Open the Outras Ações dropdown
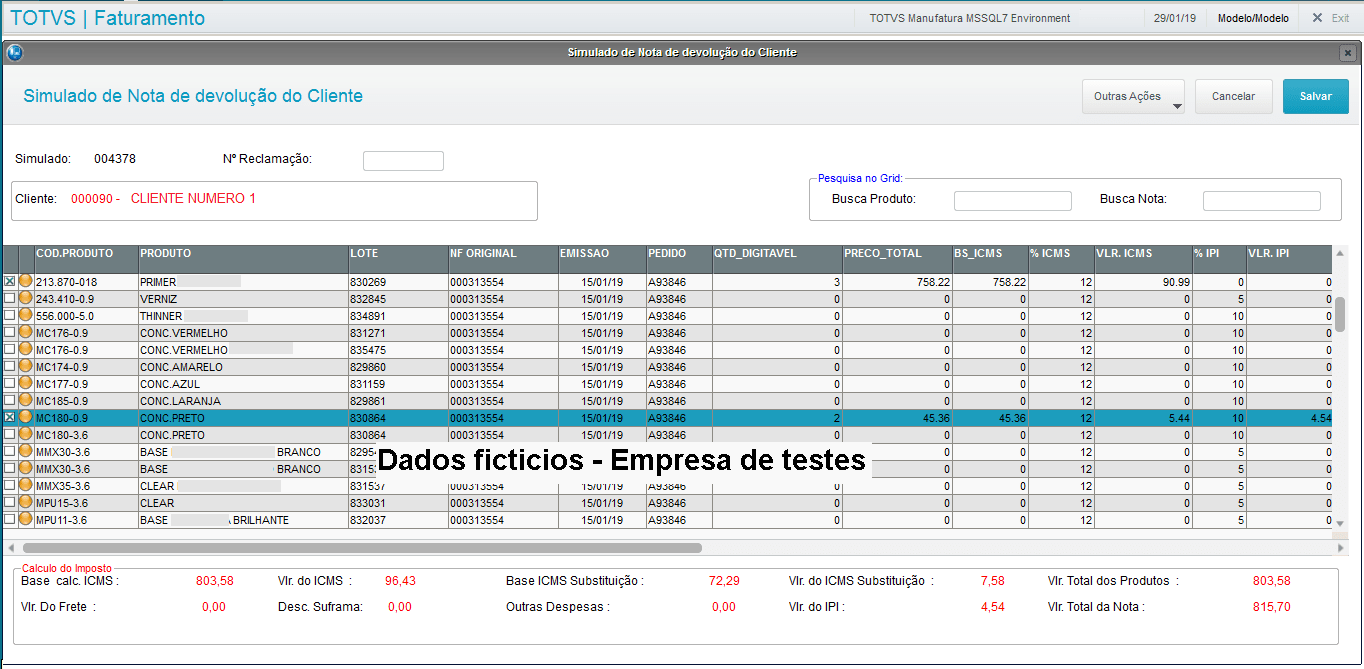This screenshot has height=669, width=1364. tap(1133, 97)
